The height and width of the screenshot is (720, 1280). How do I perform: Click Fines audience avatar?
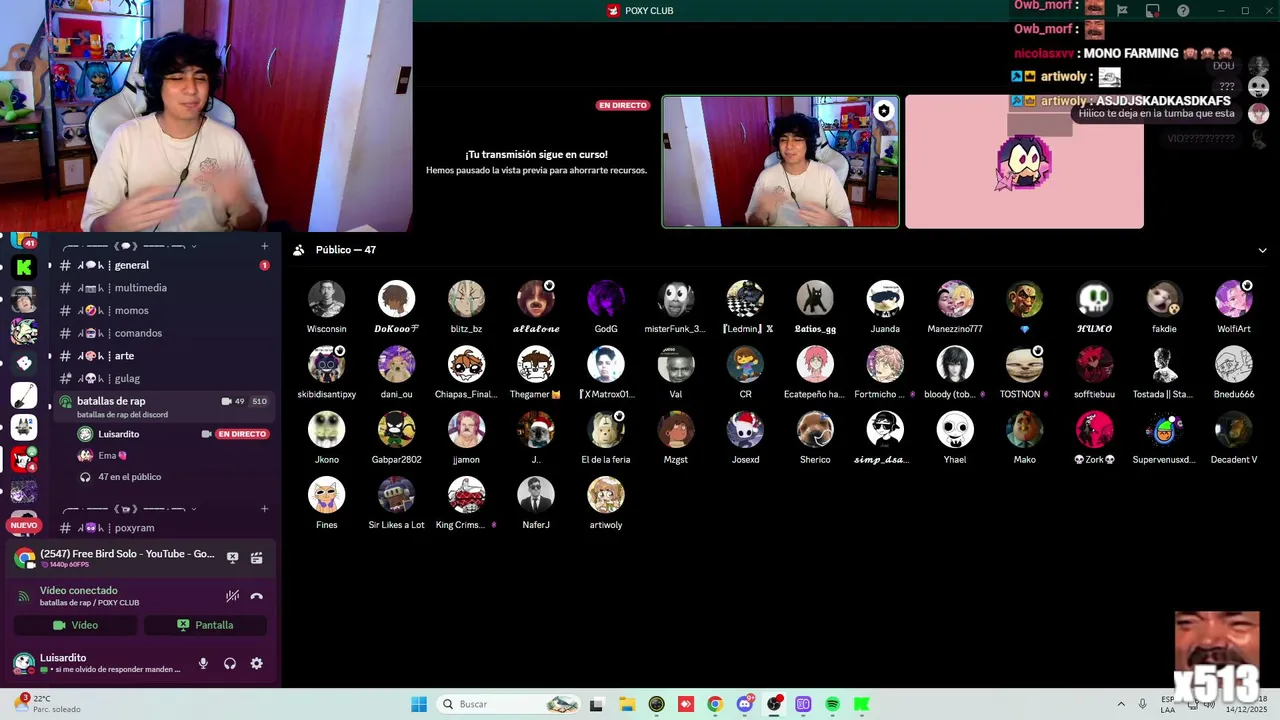(326, 495)
